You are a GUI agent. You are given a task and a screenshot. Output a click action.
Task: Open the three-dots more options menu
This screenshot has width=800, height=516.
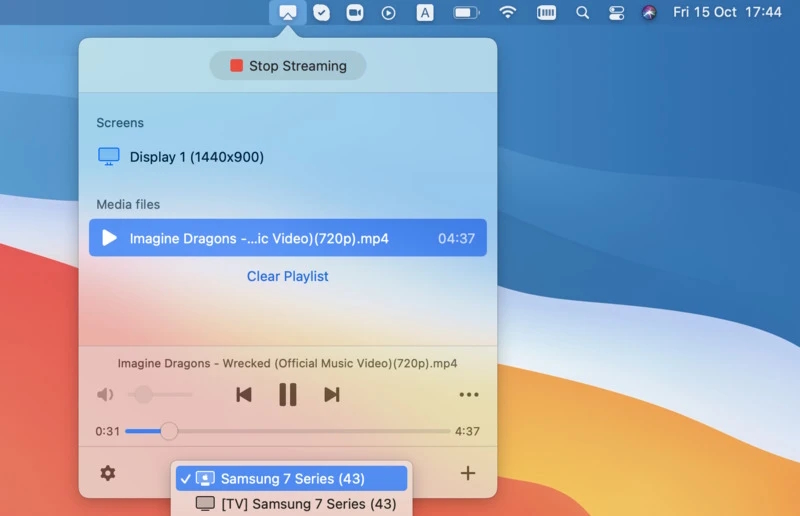(469, 395)
